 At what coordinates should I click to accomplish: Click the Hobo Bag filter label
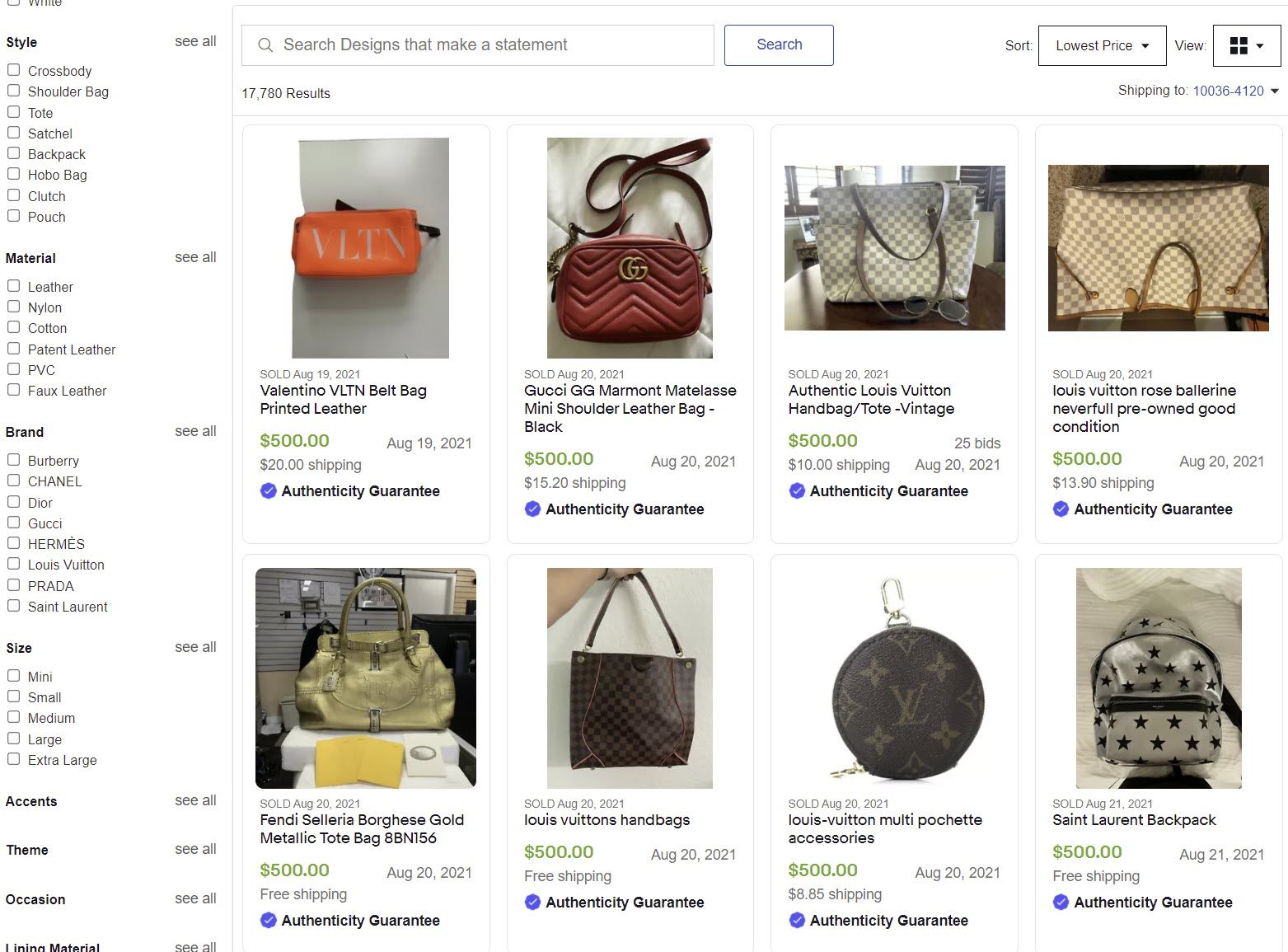click(x=57, y=175)
